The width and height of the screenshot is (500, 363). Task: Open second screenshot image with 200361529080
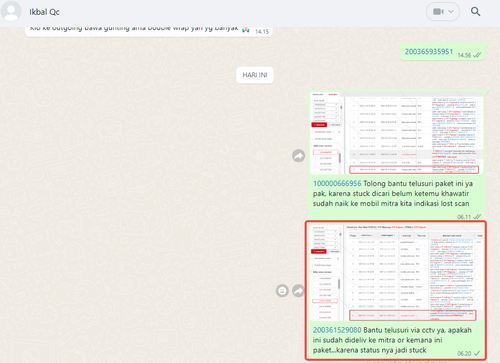coord(396,273)
